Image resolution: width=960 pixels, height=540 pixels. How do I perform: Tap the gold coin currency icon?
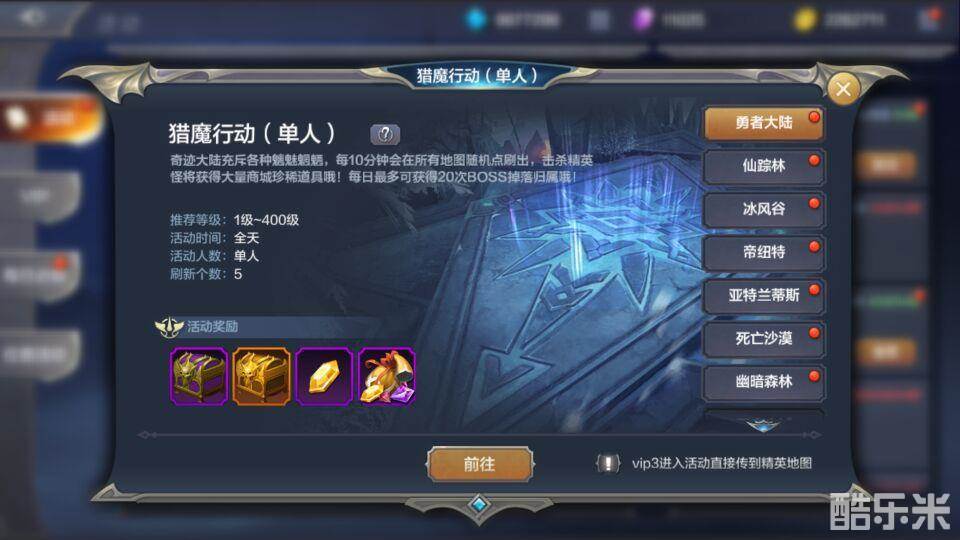pos(805,20)
